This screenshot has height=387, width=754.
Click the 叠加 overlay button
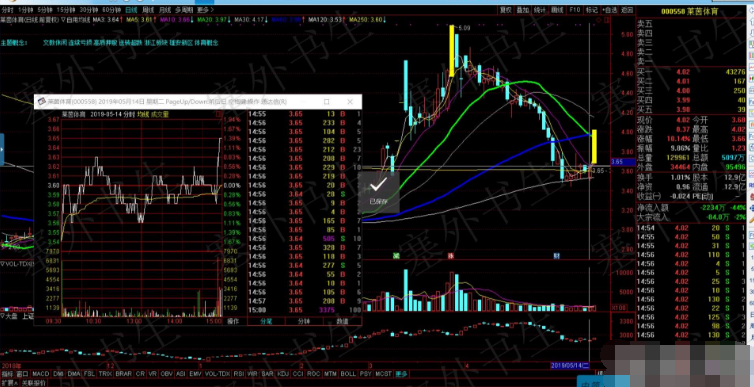point(522,10)
